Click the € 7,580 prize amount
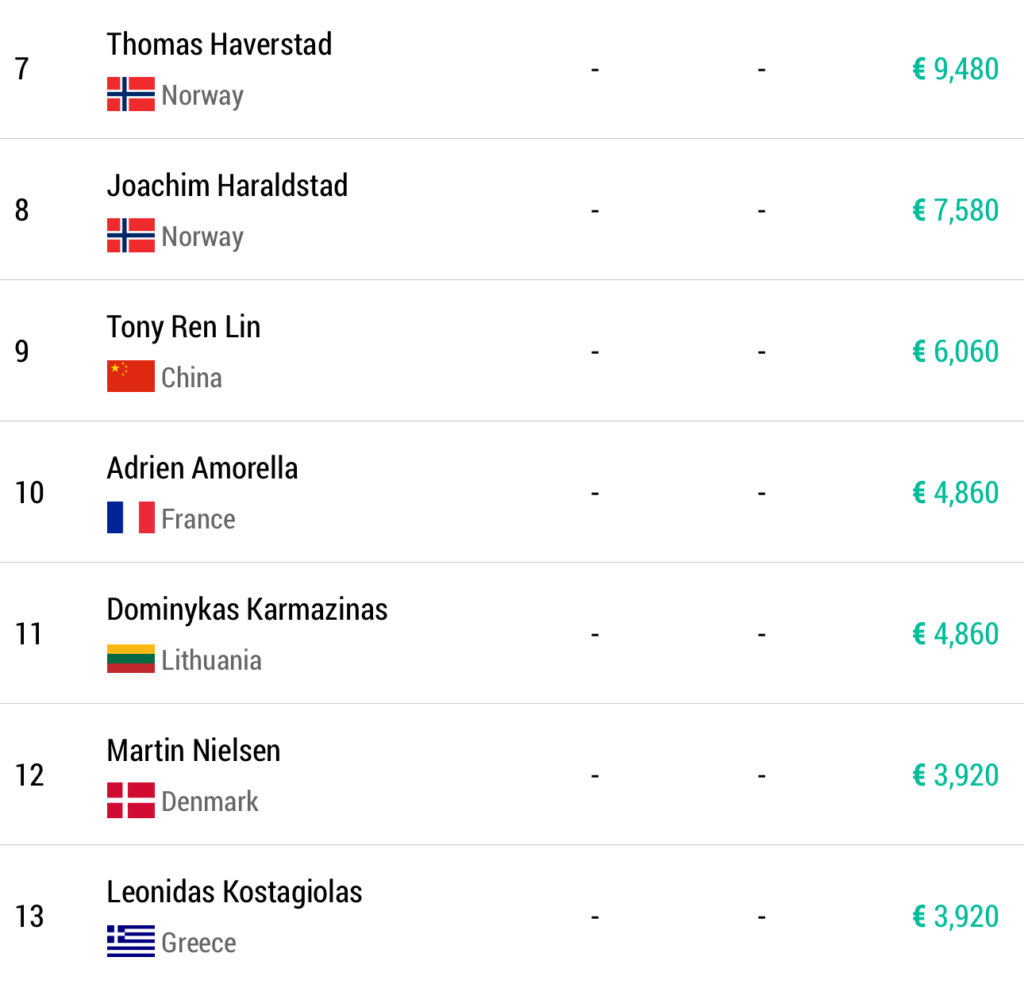Screen dimensions: 1024x984 (x=955, y=210)
